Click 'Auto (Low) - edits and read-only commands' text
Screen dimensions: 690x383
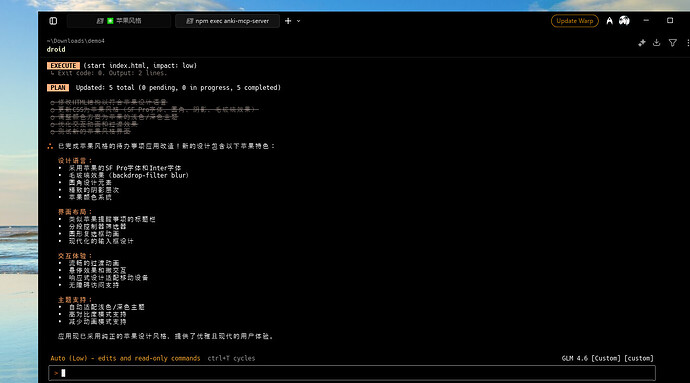coord(125,358)
